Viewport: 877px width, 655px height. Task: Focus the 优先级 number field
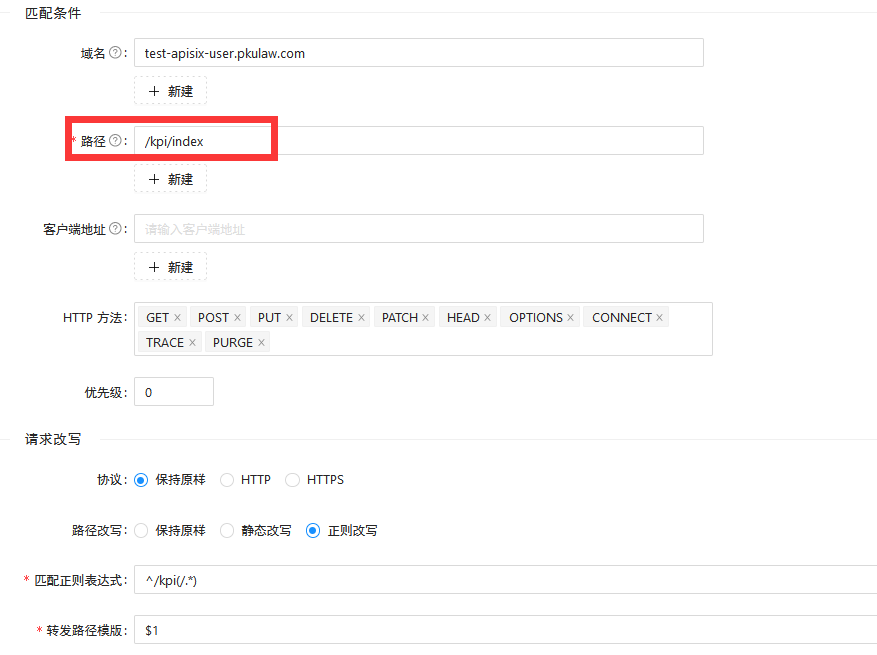[174, 392]
